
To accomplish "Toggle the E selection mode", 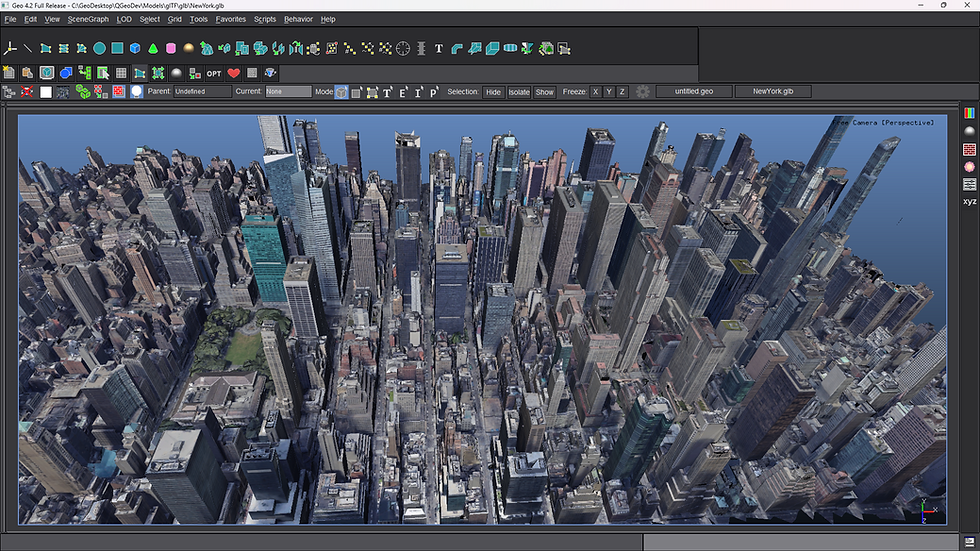I will click(x=402, y=92).
